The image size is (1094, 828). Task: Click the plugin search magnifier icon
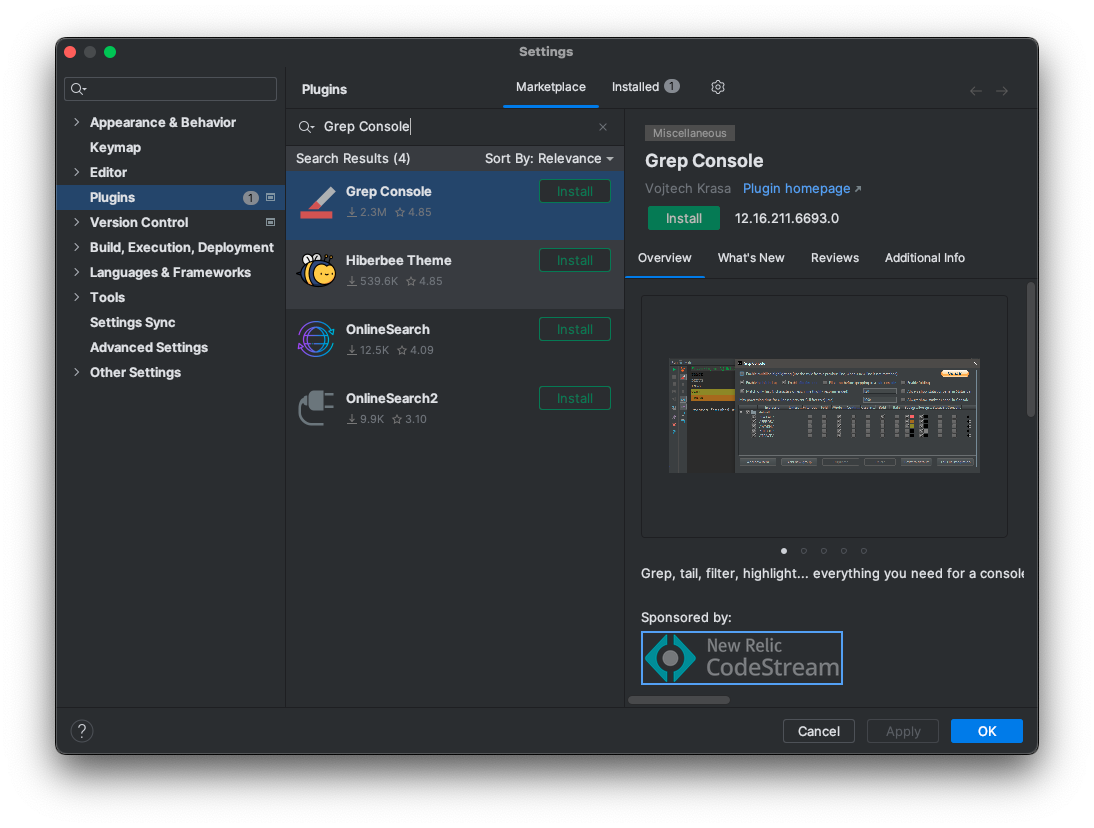coord(306,127)
